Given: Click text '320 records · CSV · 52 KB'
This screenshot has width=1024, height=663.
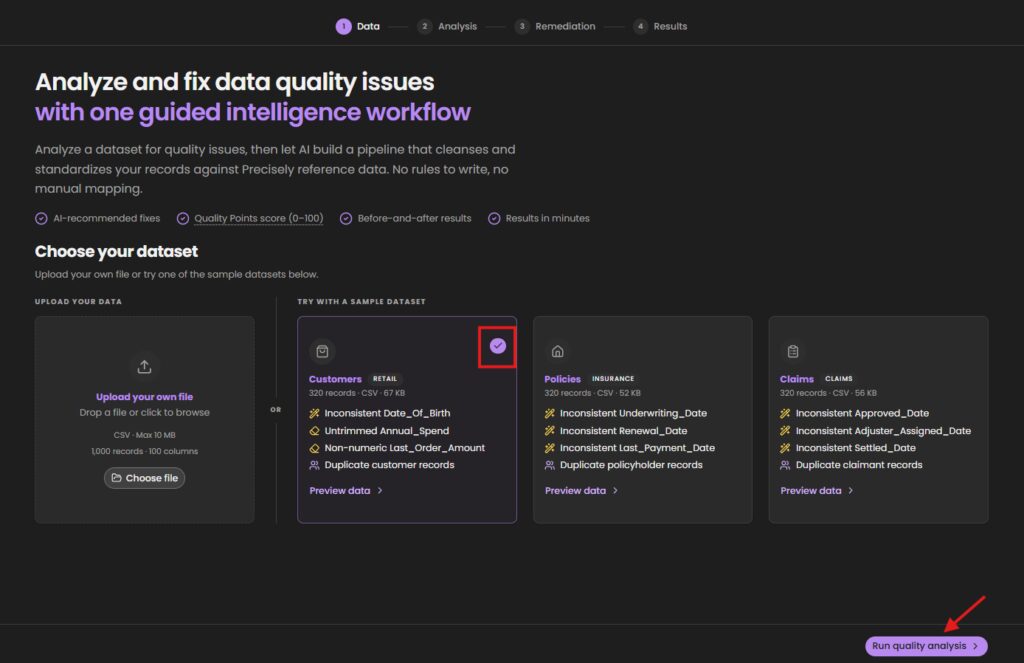Looking at the screenshot, I should pyautogui.click(x=592, y=393).
